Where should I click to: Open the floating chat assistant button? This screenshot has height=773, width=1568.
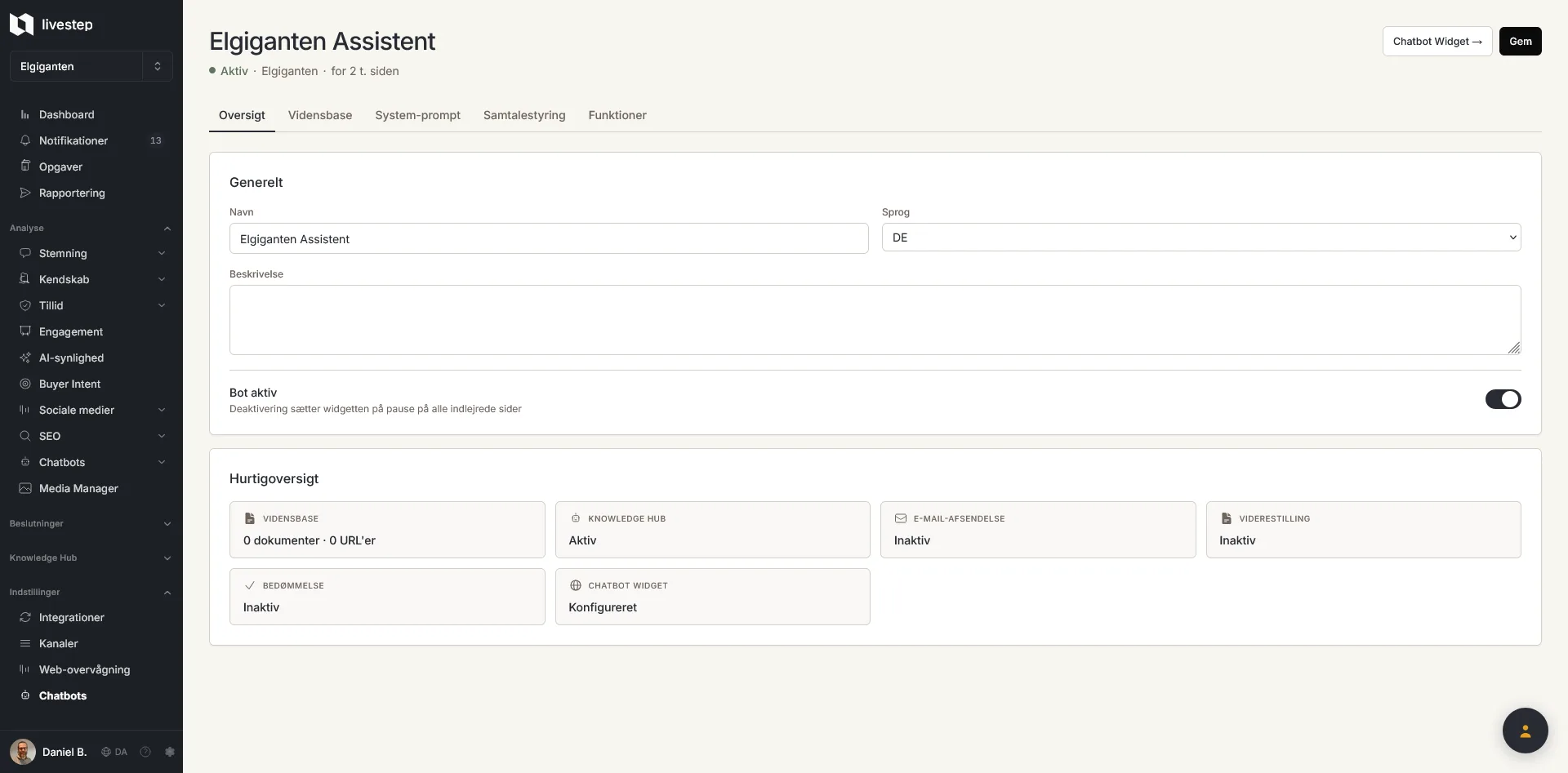pyautogui.click(x=1525, y=730)
